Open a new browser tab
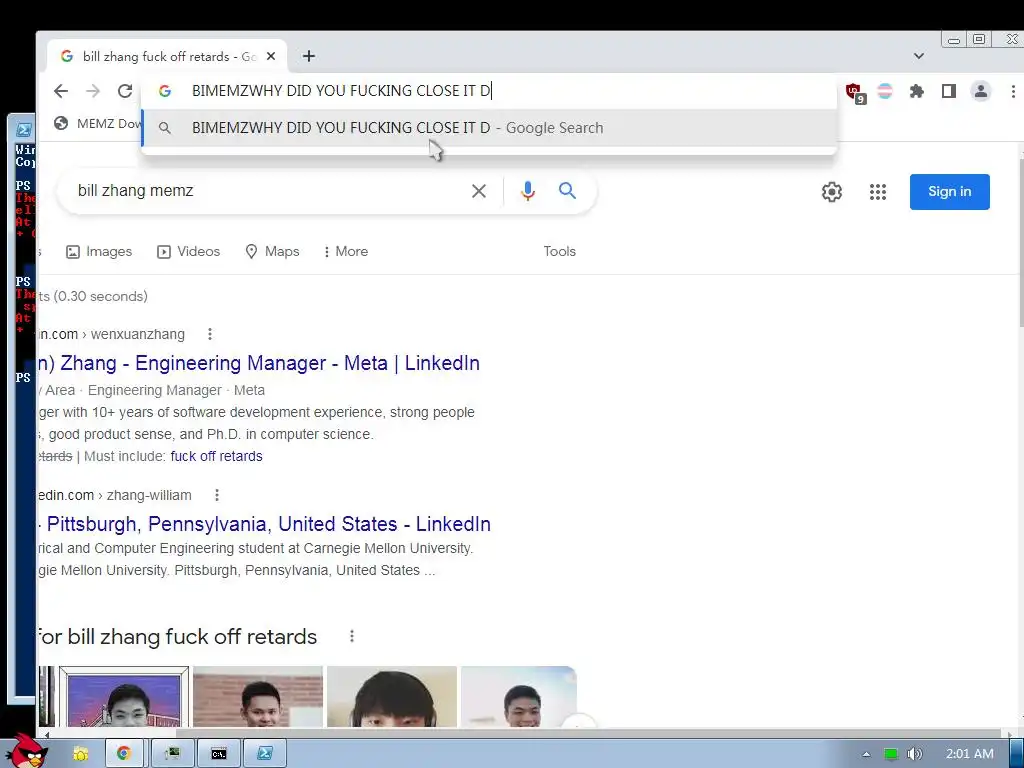Viewport: 1024px width, 768px height. [x=309, y=56]
